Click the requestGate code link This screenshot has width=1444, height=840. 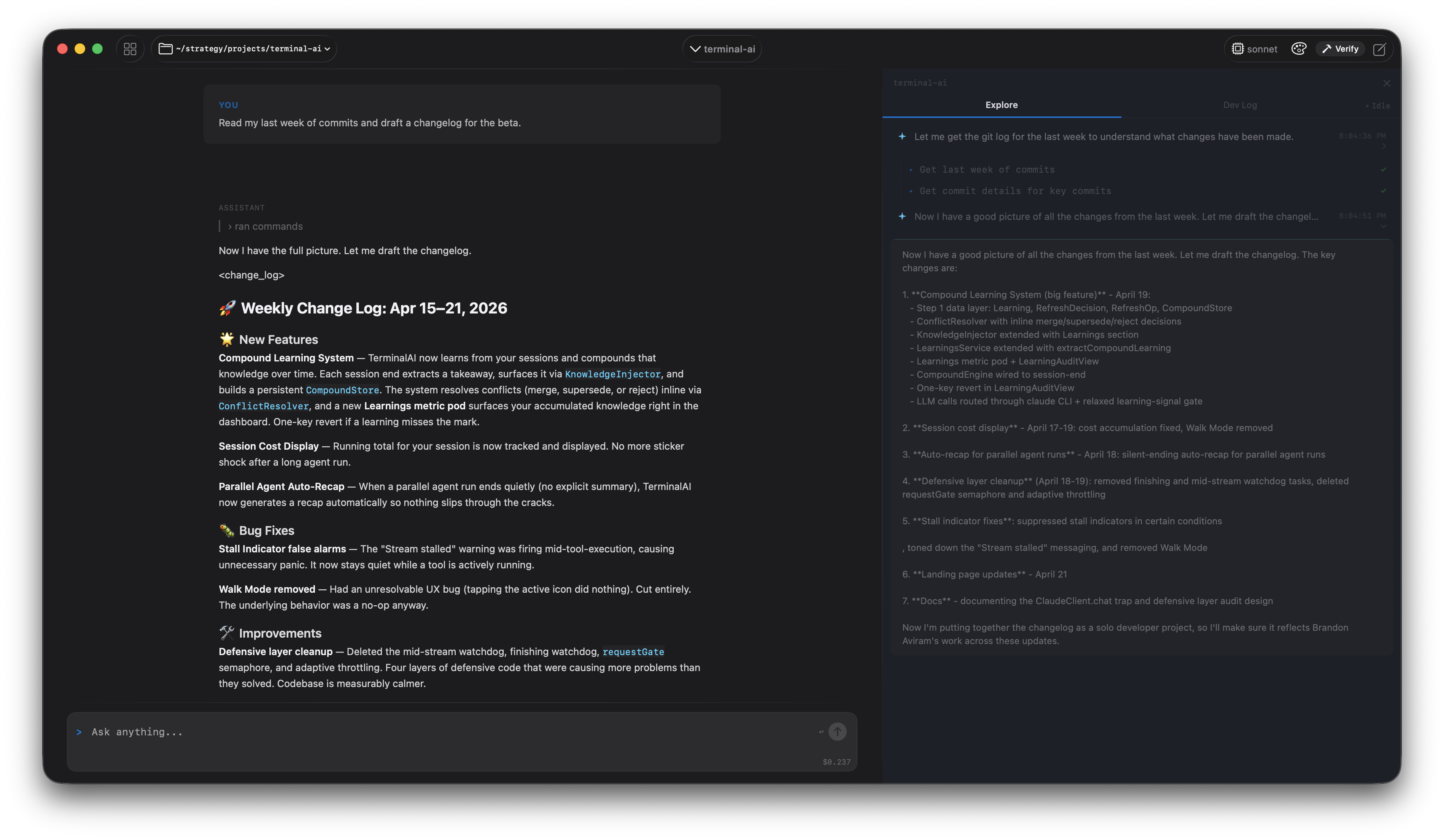click(633, 652)
